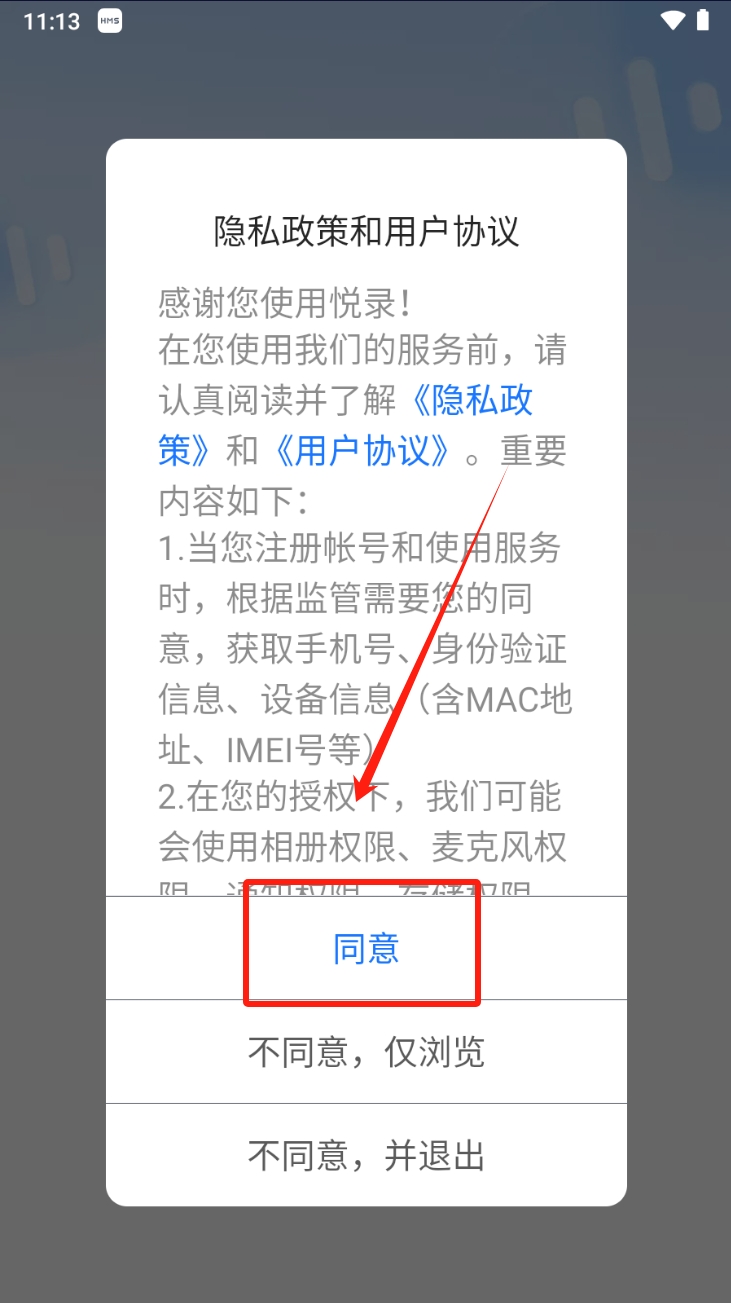The image size is (731, 1303).
Task: Tap the battery status icon
Action: [x=703, y=20]
